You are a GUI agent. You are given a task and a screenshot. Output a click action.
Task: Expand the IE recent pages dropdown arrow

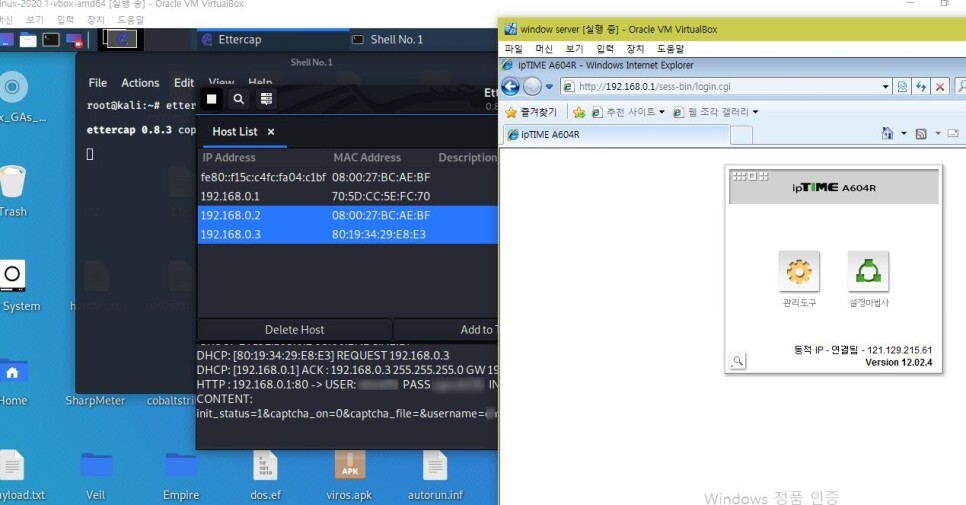coord(549,87)
